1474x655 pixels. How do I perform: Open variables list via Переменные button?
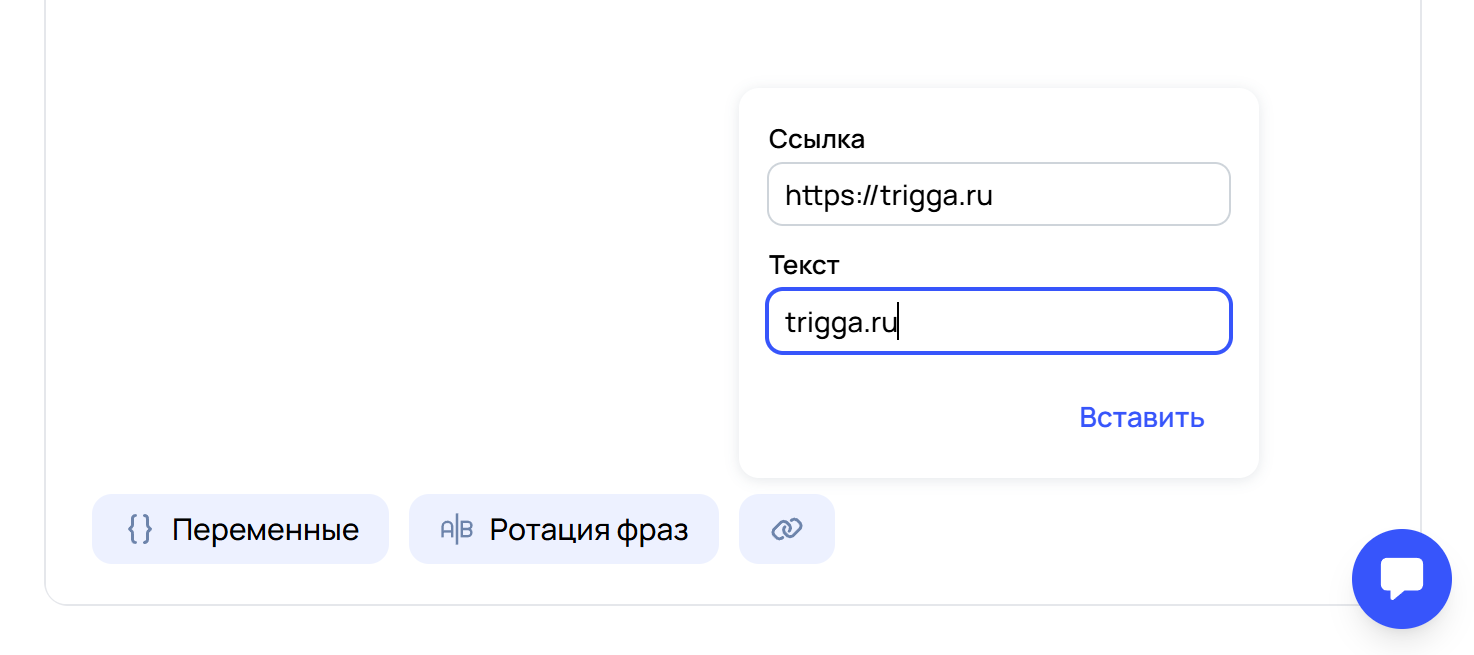tap(240, 529)
